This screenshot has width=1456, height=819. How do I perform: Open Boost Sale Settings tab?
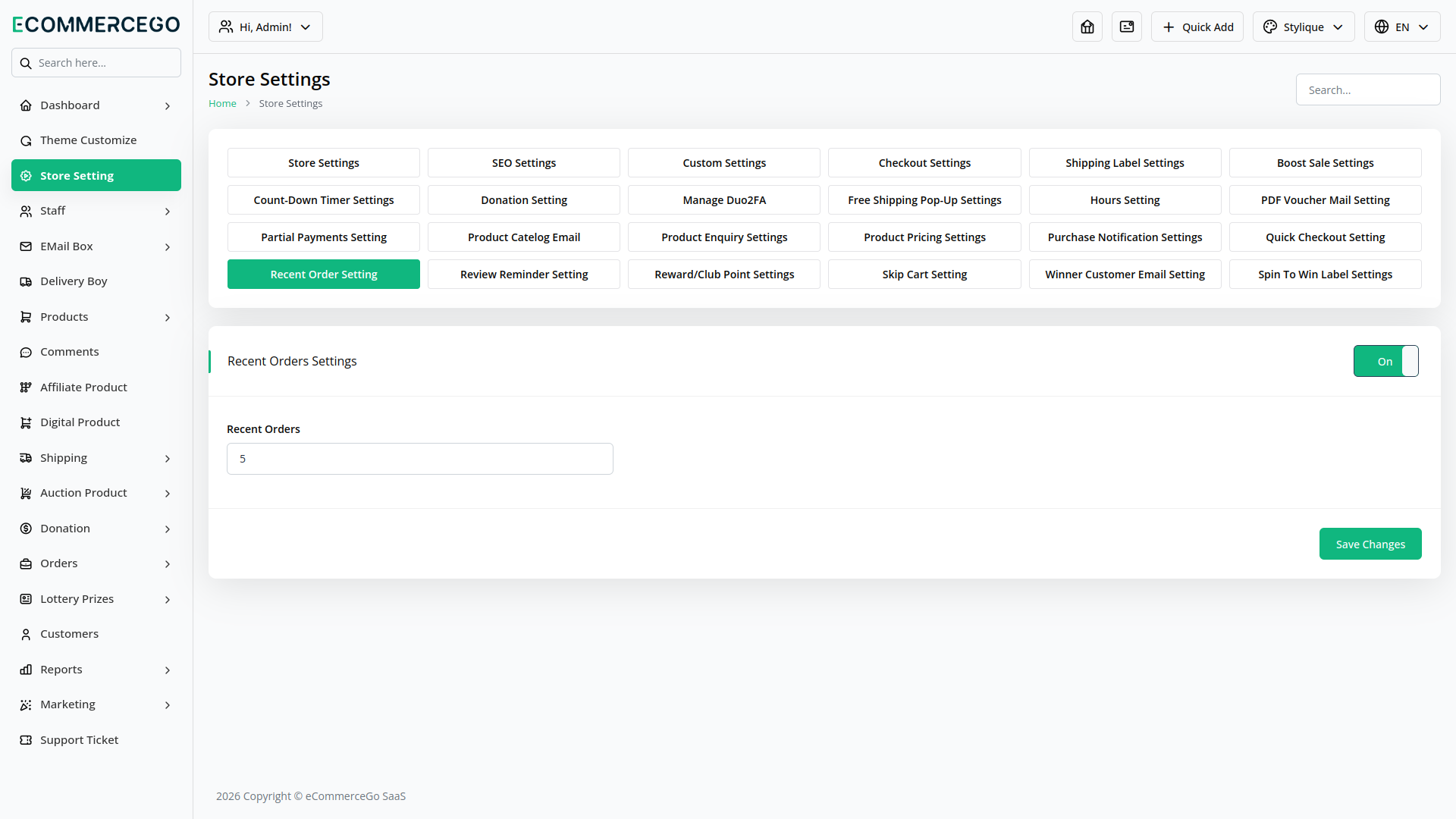1326,163
